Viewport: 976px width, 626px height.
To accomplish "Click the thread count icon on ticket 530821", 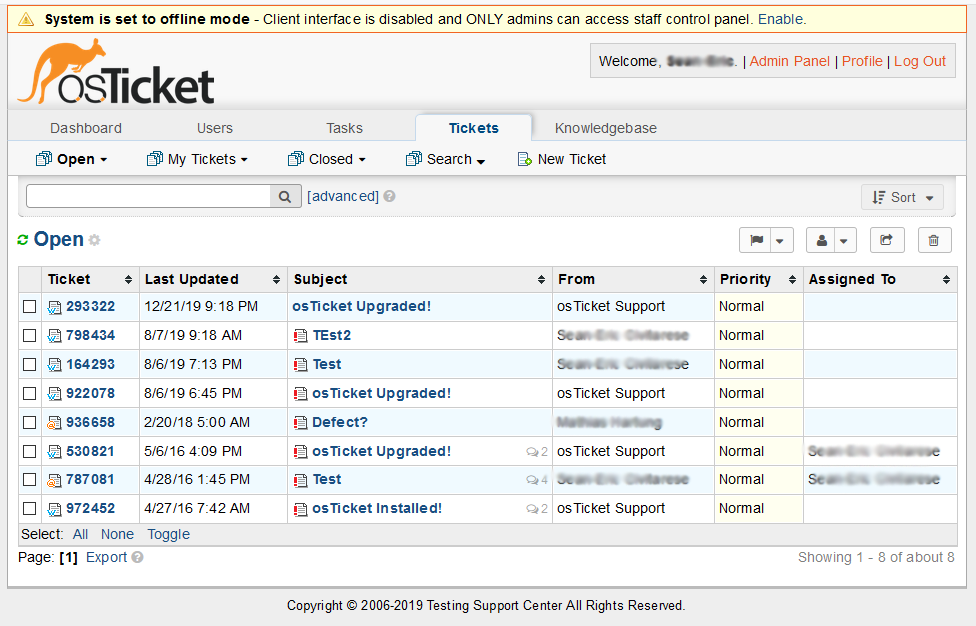I will coord(532,452).
